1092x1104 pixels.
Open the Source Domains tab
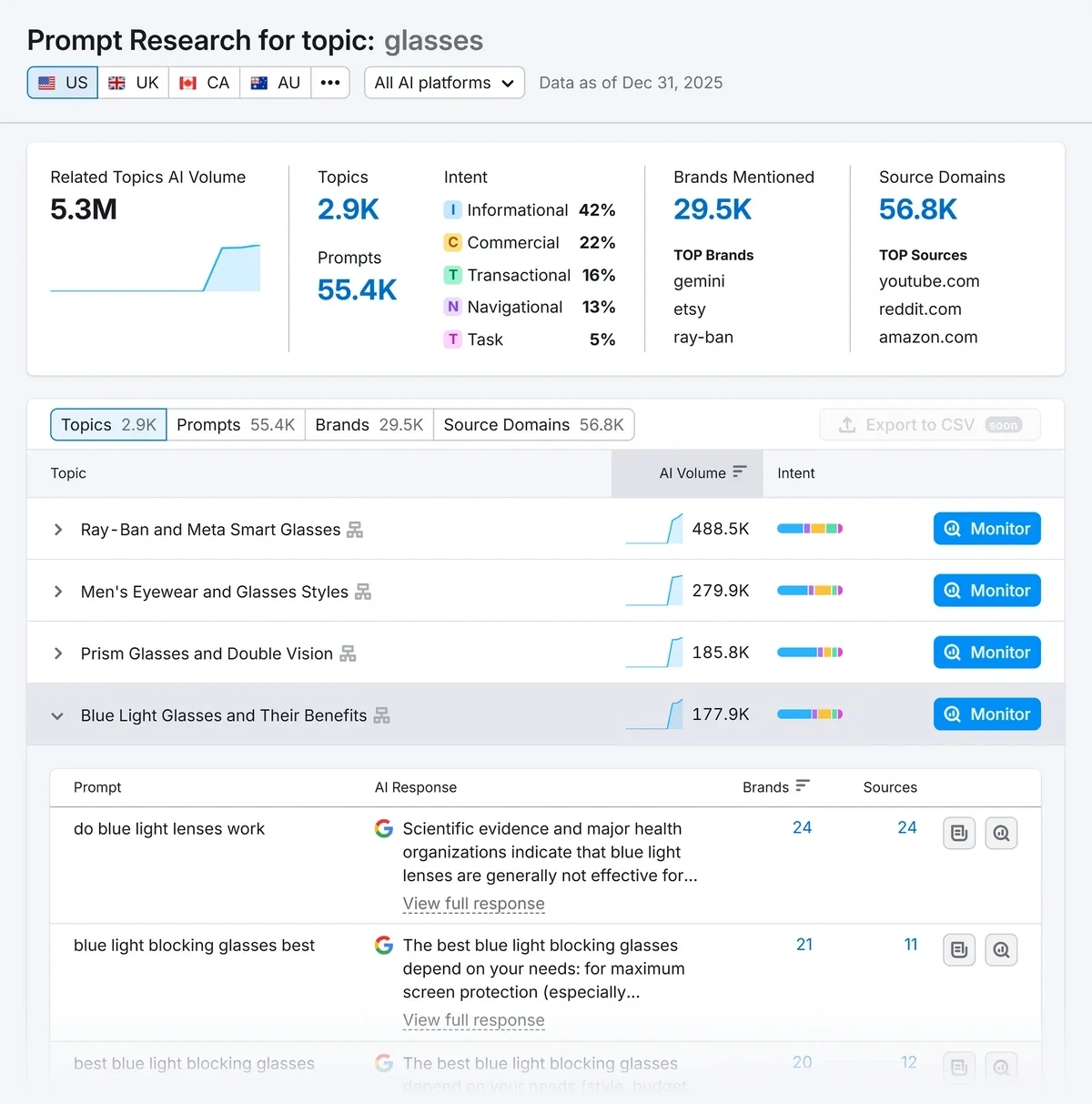point(533,425)
